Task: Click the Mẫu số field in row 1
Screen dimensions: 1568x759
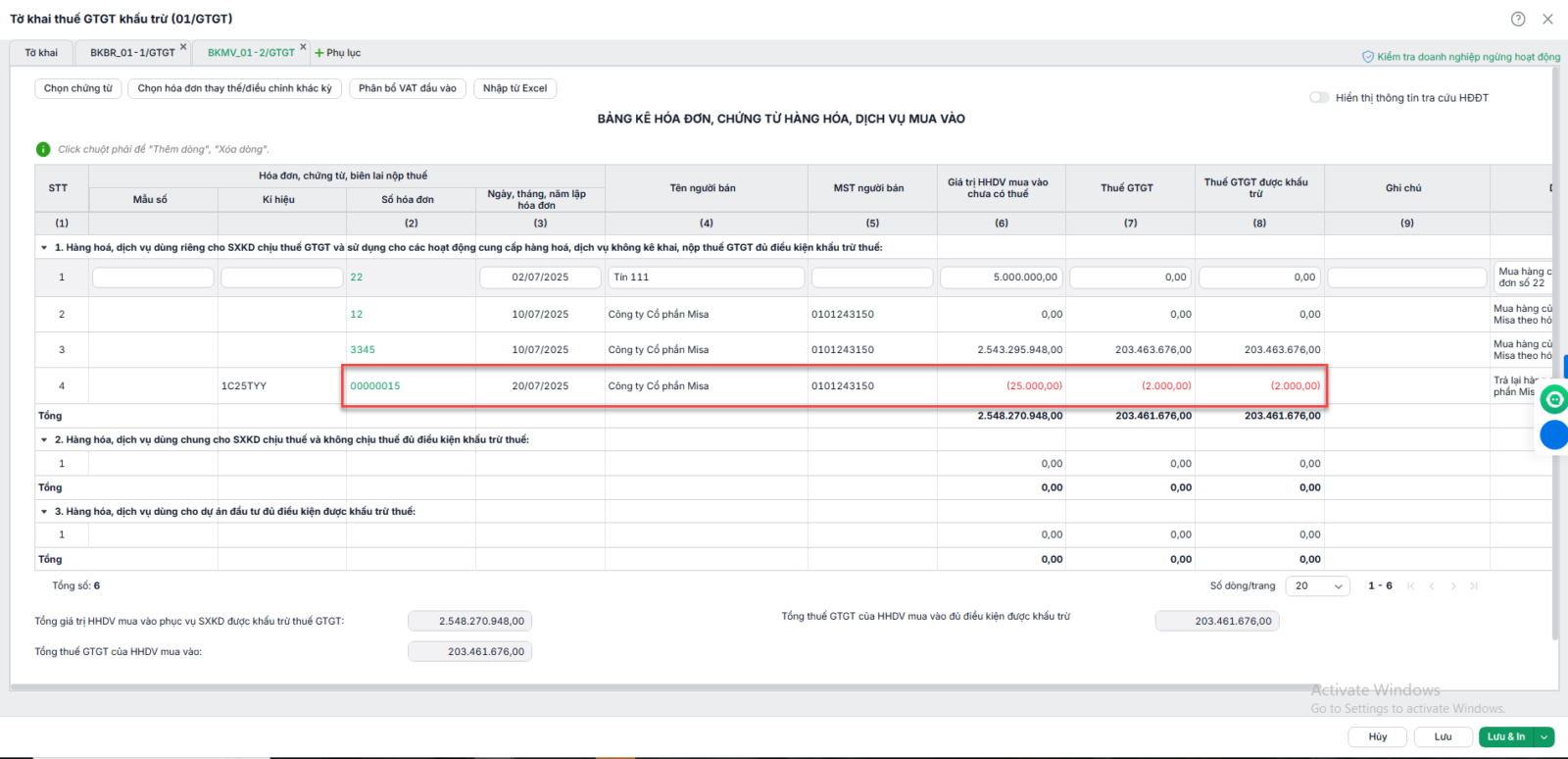Action: coord(153,278)
